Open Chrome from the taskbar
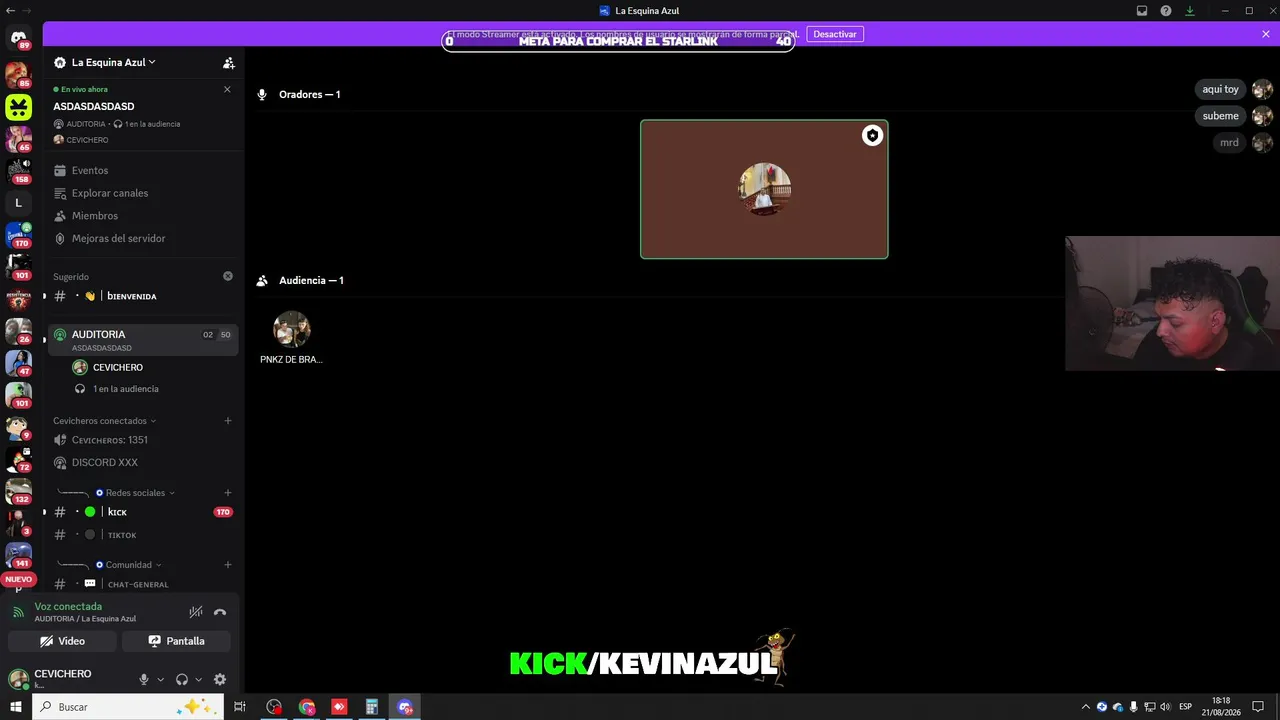Image resolution: width=1280 pixels, height=720 pixels. point(307,707)
